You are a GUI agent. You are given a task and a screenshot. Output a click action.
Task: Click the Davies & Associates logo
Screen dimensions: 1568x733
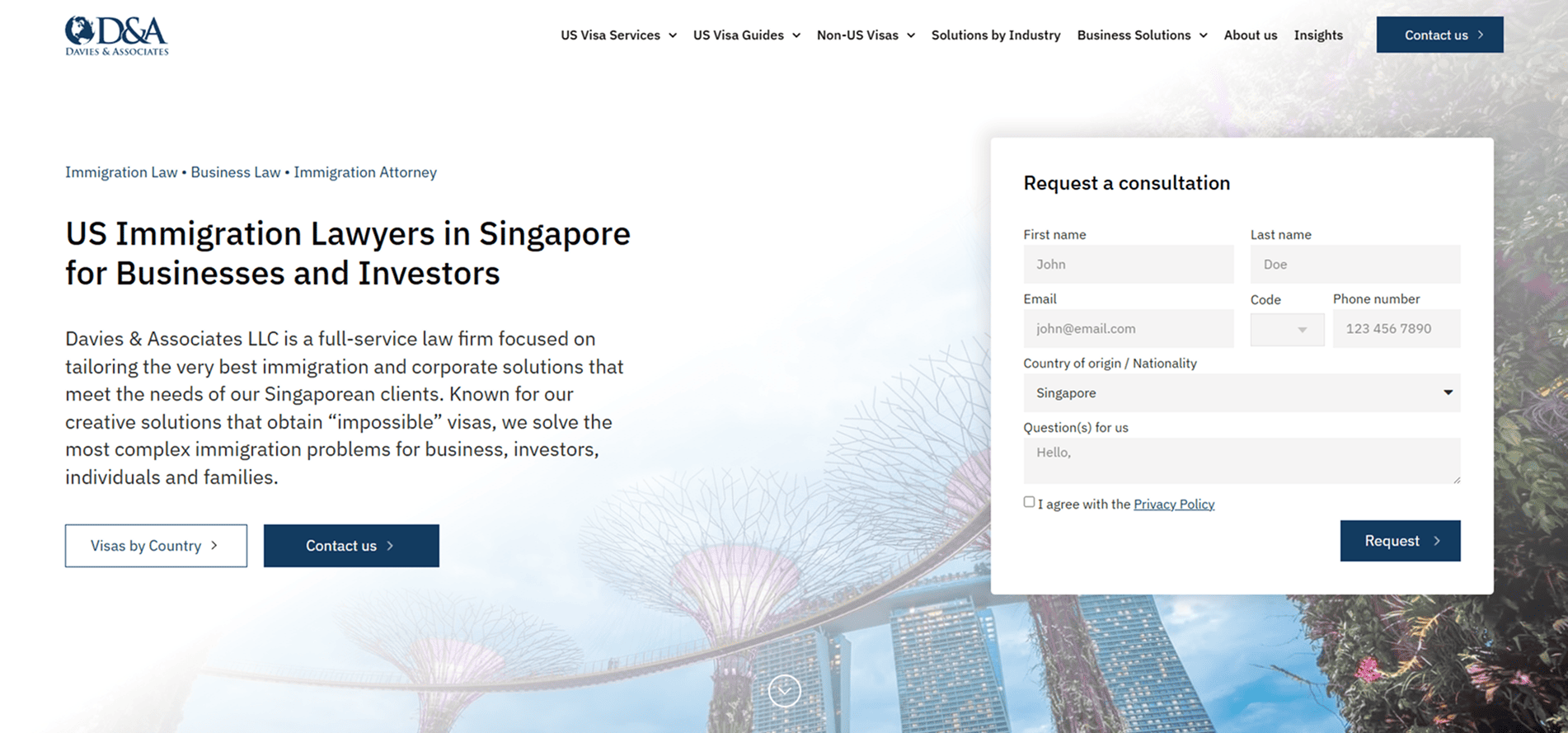(x=116, y=35)
